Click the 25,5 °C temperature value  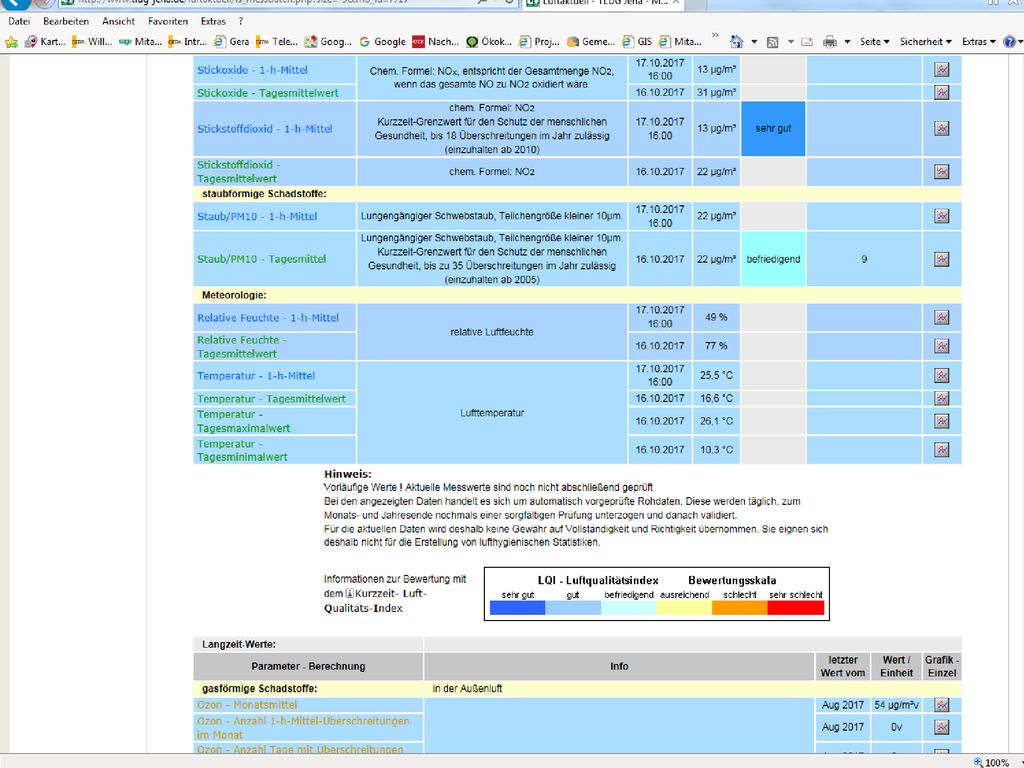pos(716,376)
